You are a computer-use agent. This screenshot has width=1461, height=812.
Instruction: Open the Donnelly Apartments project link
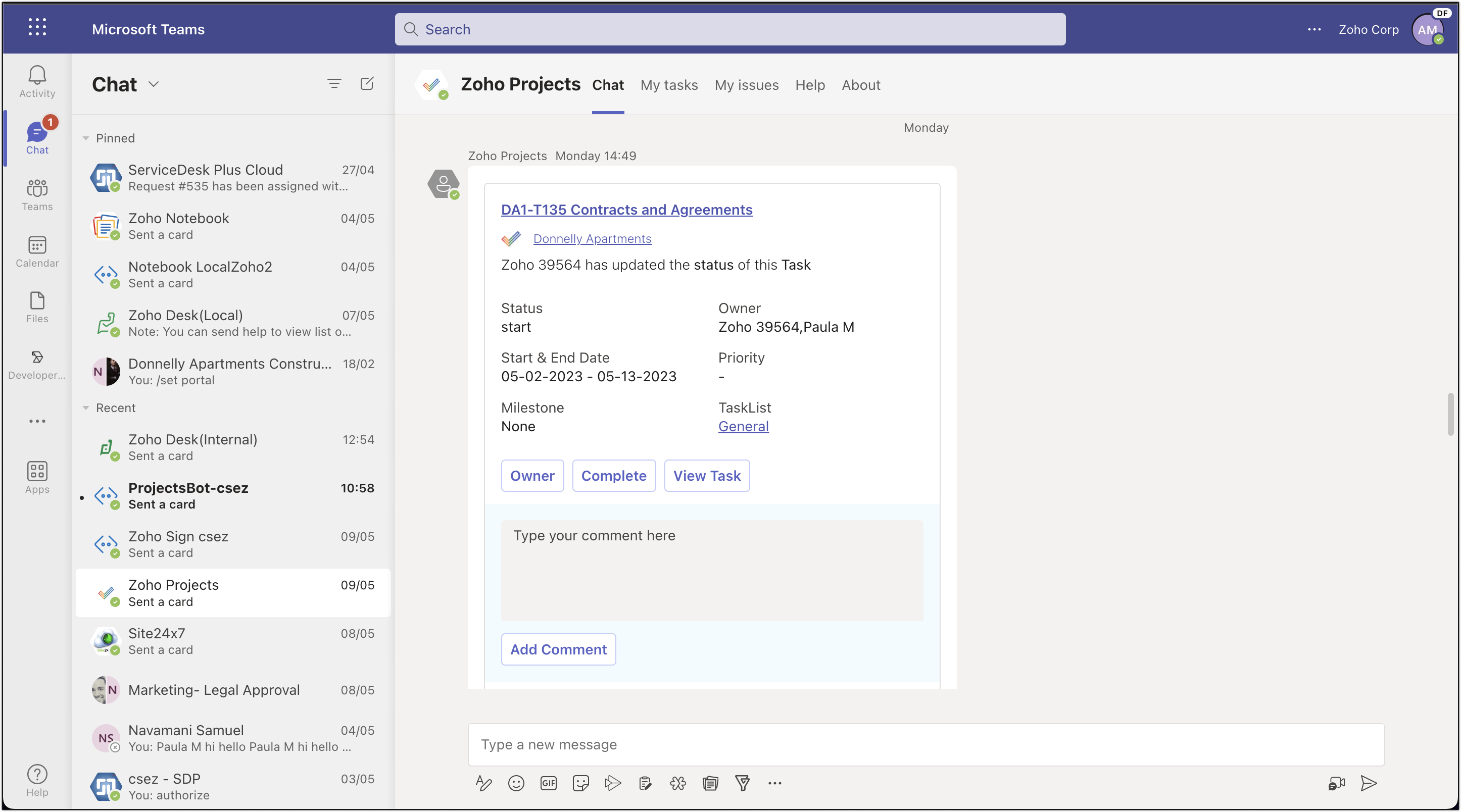[x=592, y=239]
